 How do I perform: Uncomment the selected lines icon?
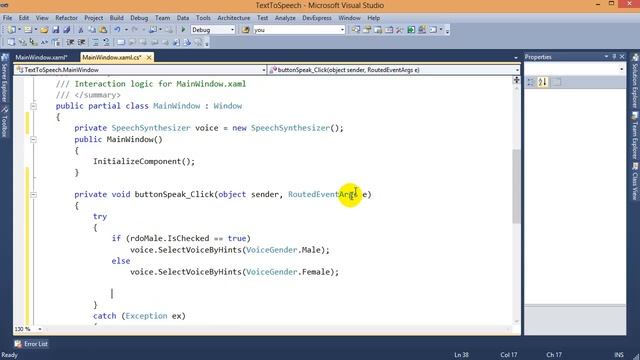pos(106,42)
